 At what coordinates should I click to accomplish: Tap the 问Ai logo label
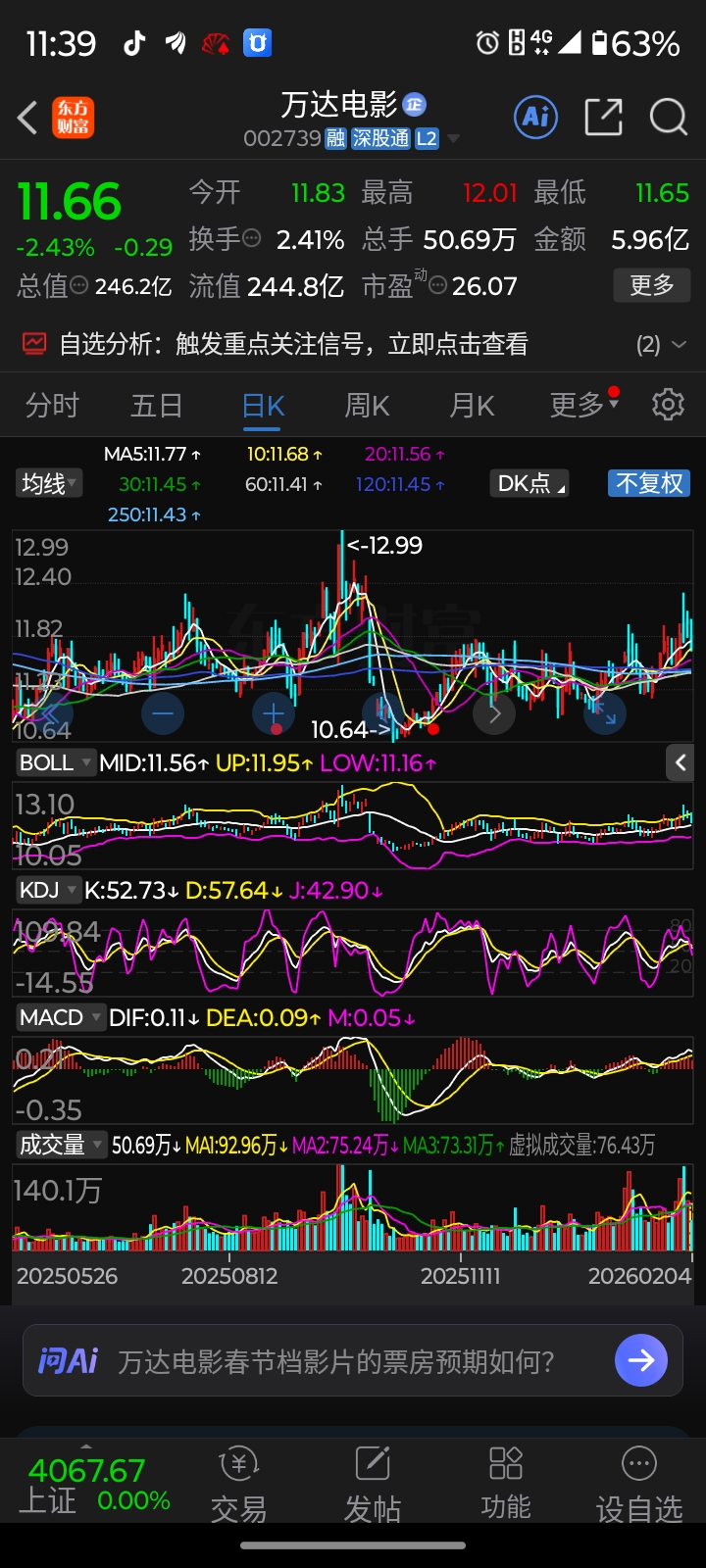[x=68, y=1360]
